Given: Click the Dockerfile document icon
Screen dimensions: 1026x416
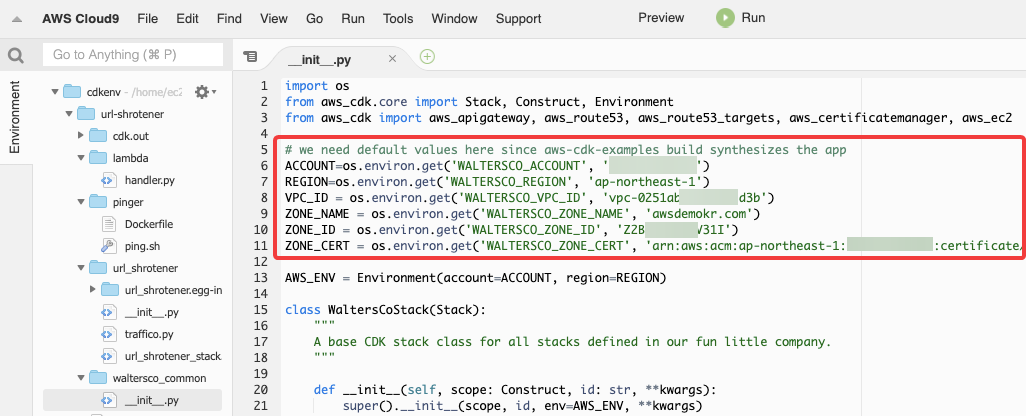Looking at the screenshot, I should [x=109, y=224].
